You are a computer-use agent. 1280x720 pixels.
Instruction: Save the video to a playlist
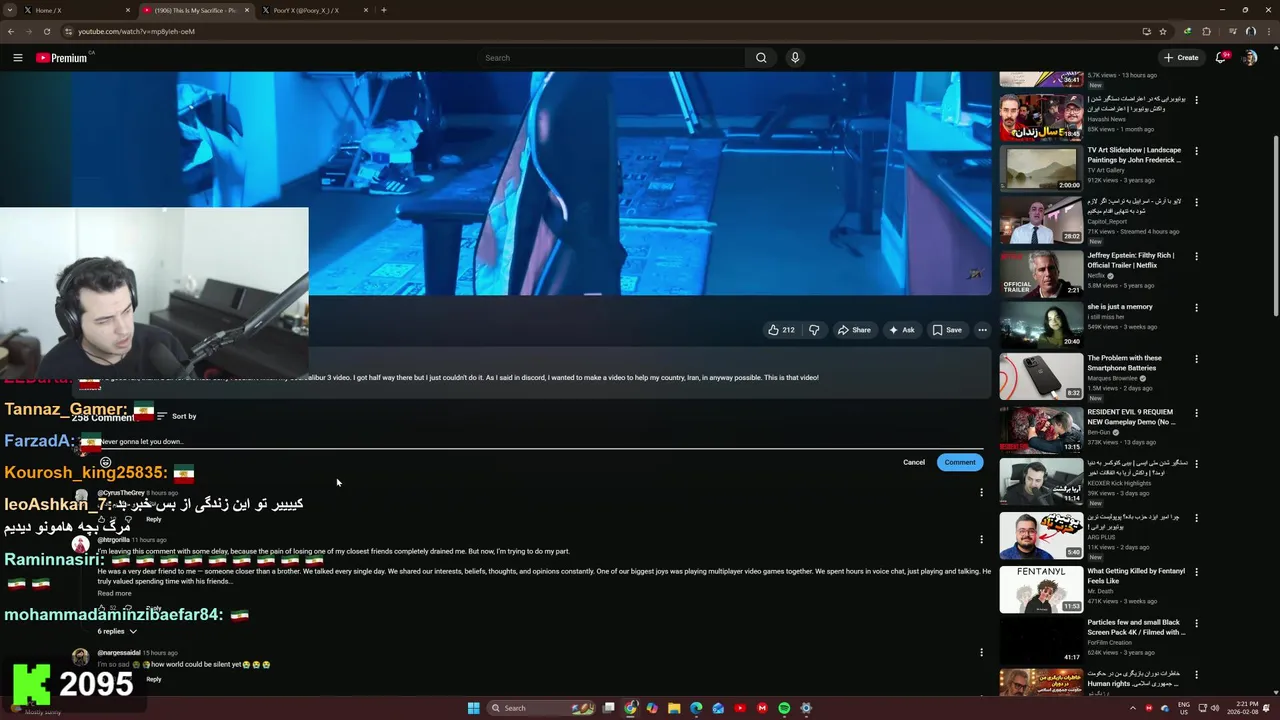947,330
